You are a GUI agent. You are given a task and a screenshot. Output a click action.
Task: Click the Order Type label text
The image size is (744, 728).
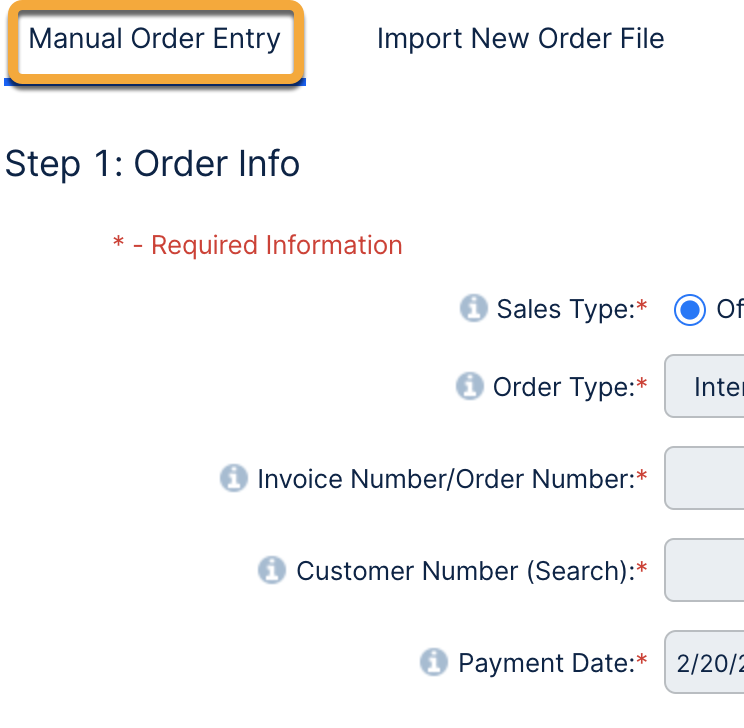pos(564,387)
